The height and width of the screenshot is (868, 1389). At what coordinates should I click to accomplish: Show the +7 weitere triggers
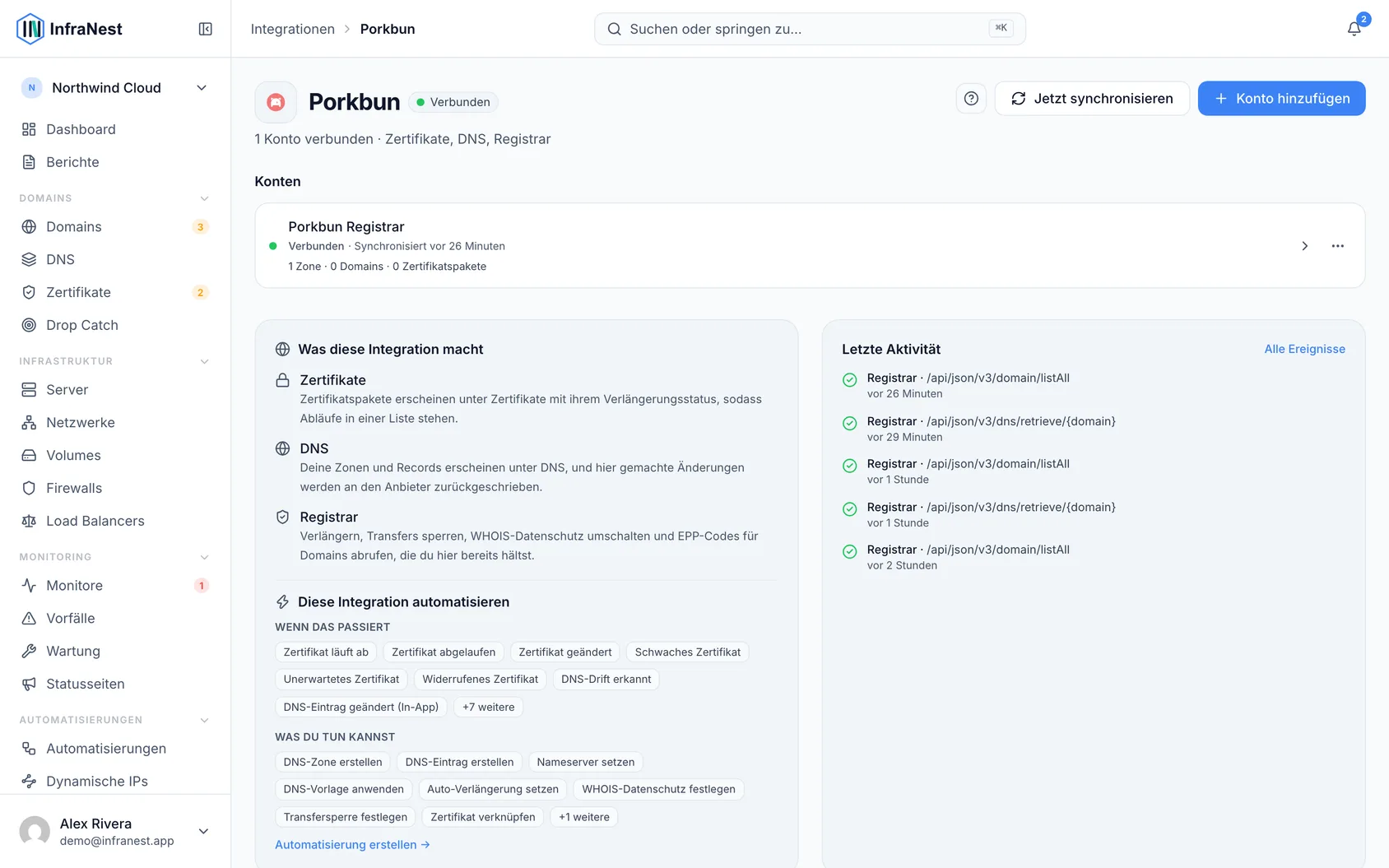tap(489, 707)
